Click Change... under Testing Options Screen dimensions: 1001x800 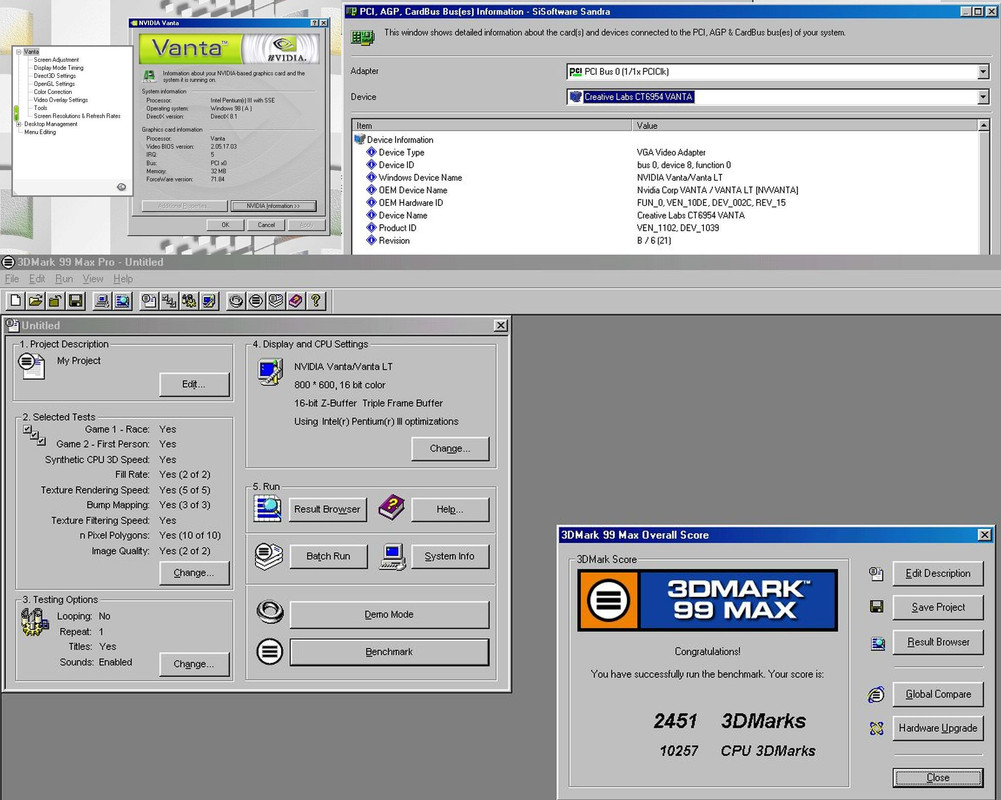pyautogui.click(x=194, y=664)
